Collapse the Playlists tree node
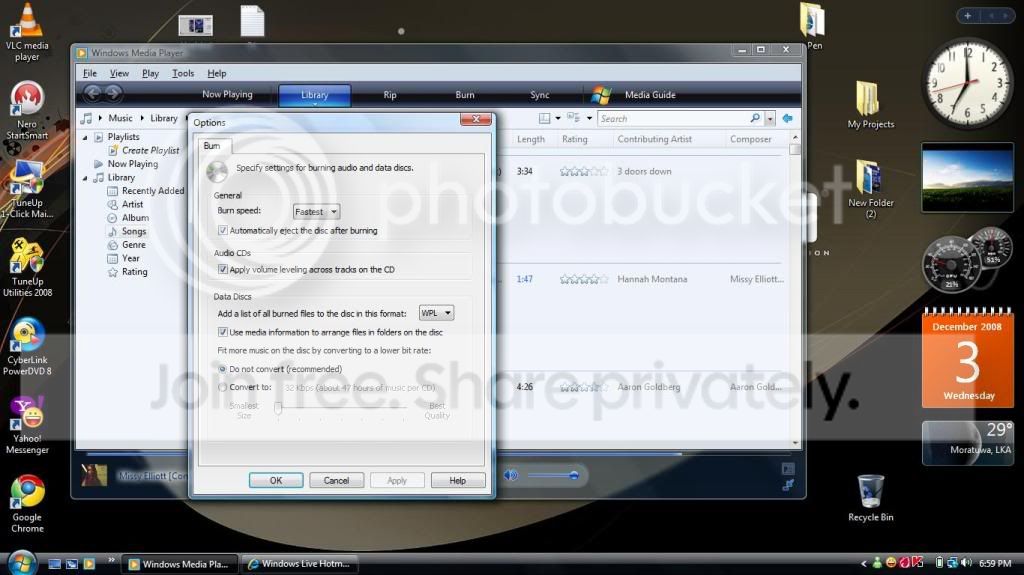This screenshot has width=1024, height=575. pos(85,137)
